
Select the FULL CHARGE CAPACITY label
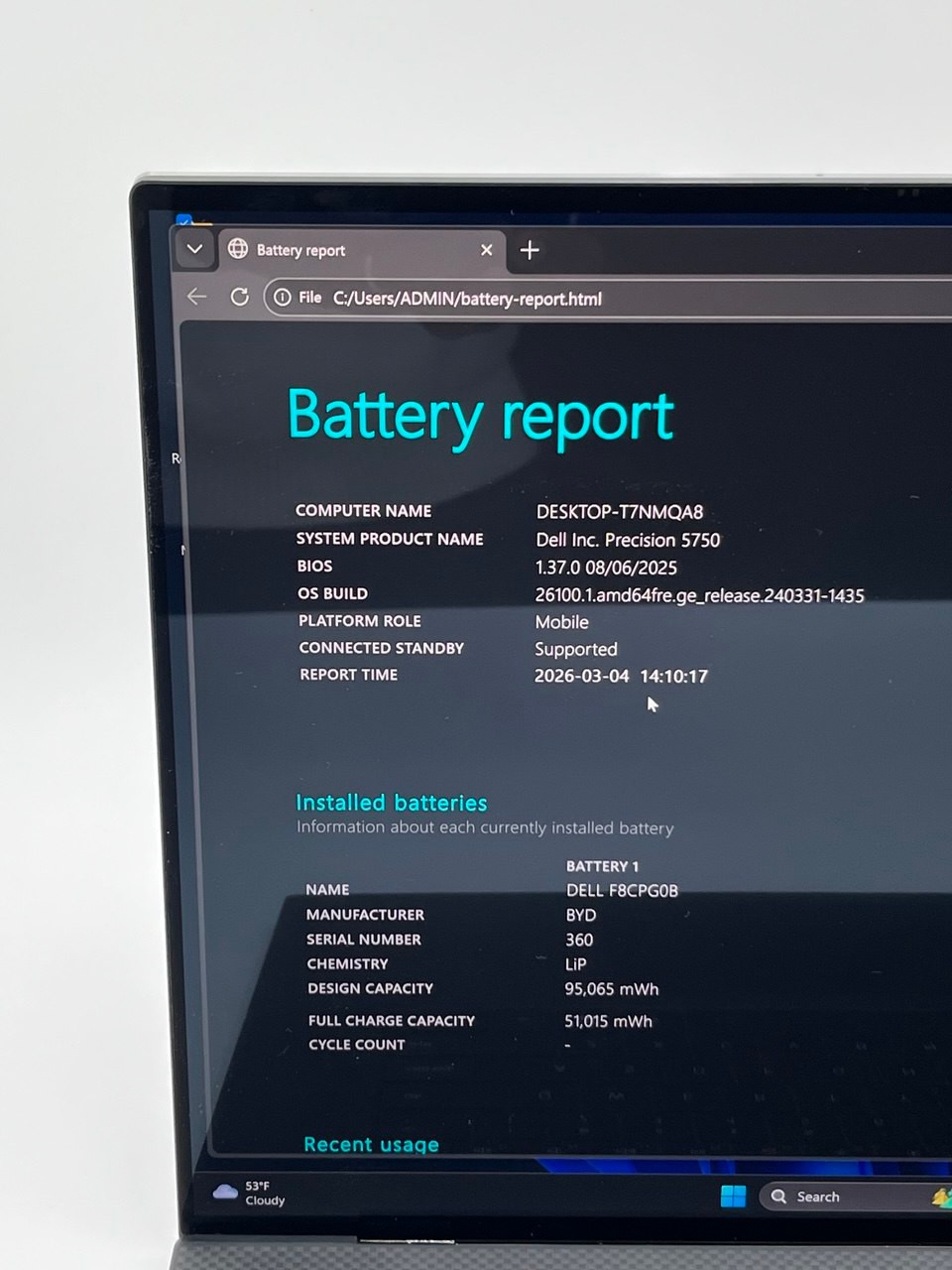coord(392,1020)
